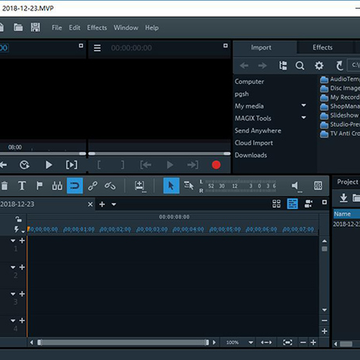Close the 2018-12-23 movie tab
This screenshot has height=360, width=360.
point(90,204)
